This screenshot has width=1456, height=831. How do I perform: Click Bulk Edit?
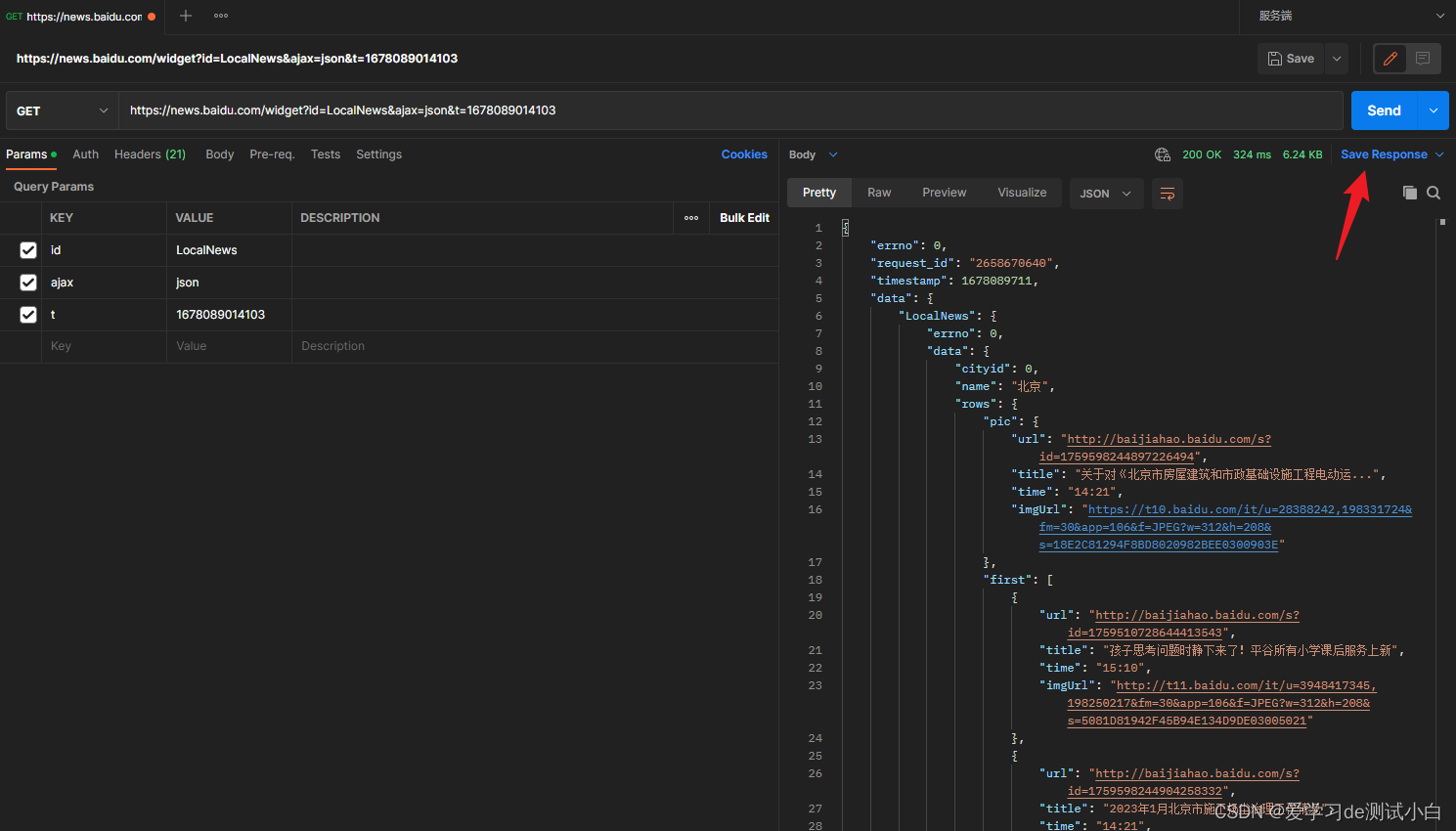pyautogui.click(x=744, y=218)
